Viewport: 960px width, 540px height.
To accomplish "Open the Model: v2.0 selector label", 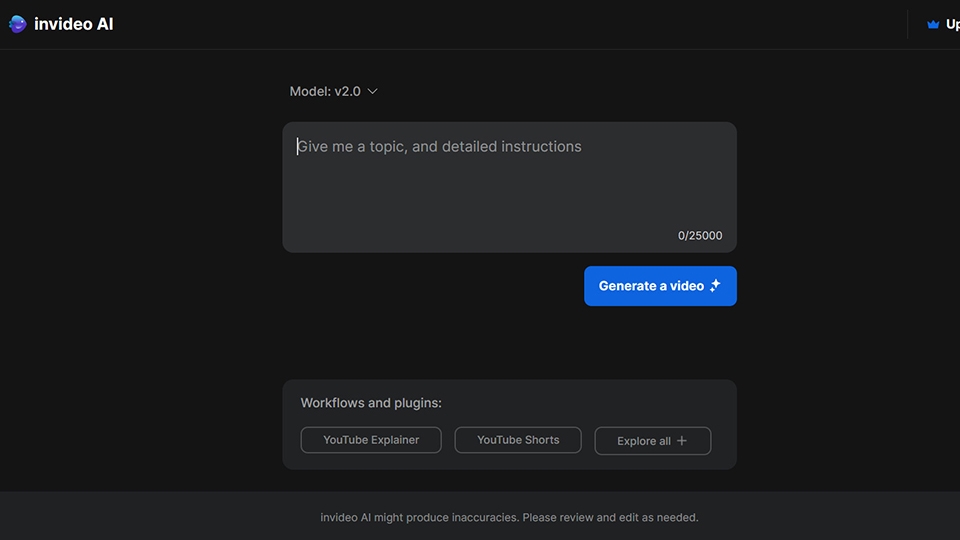I will click(310, 91).
